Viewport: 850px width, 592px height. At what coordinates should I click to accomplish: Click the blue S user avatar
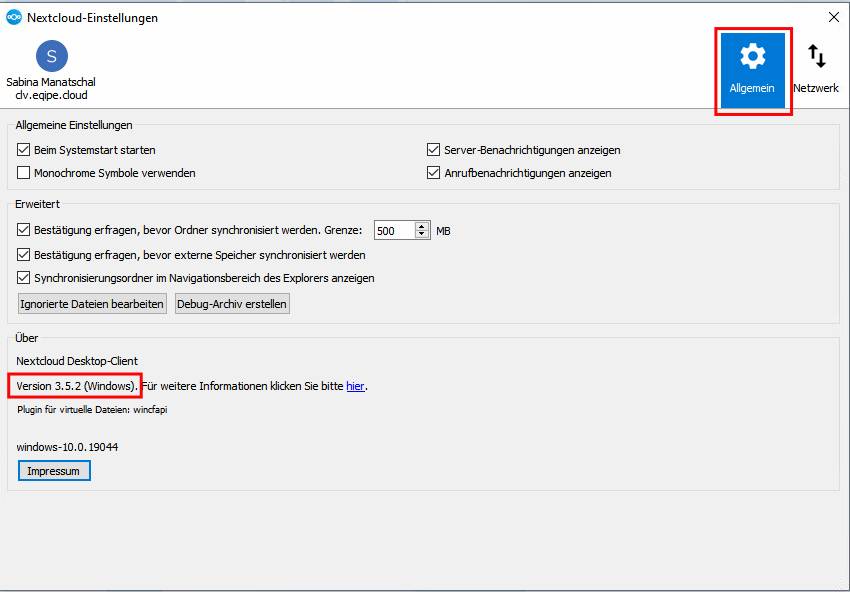[x=51, y=56]
